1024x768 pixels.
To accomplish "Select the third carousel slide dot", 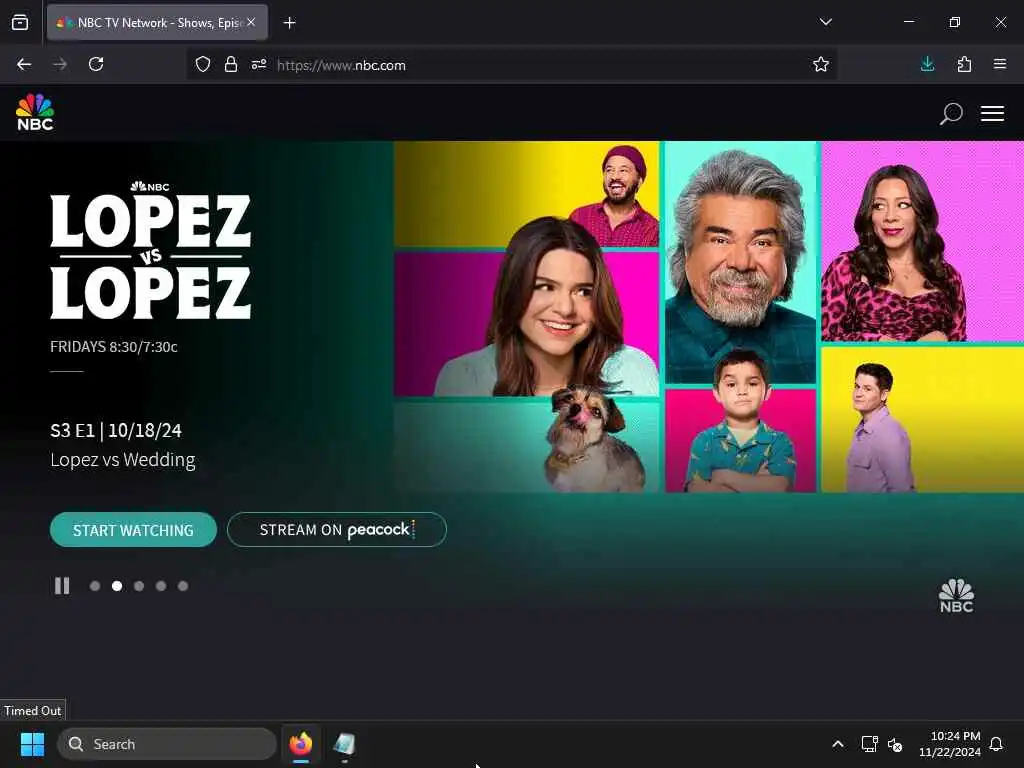I will 139,586.
